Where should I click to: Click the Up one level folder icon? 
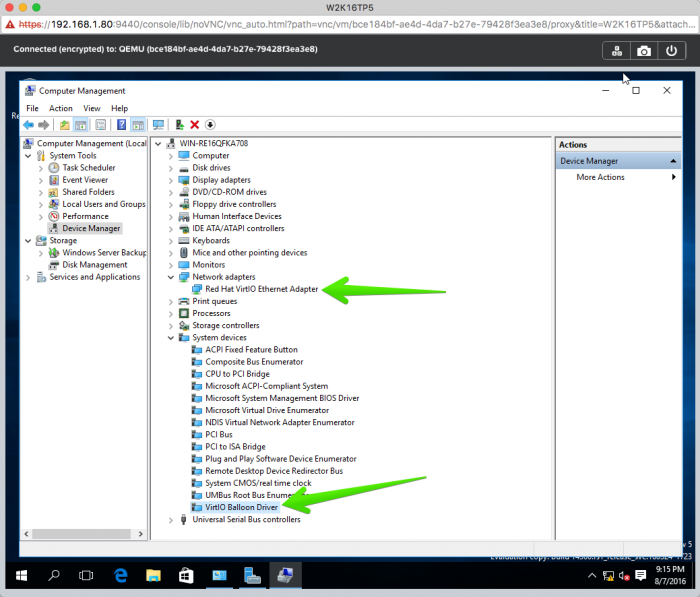(65, 125)
